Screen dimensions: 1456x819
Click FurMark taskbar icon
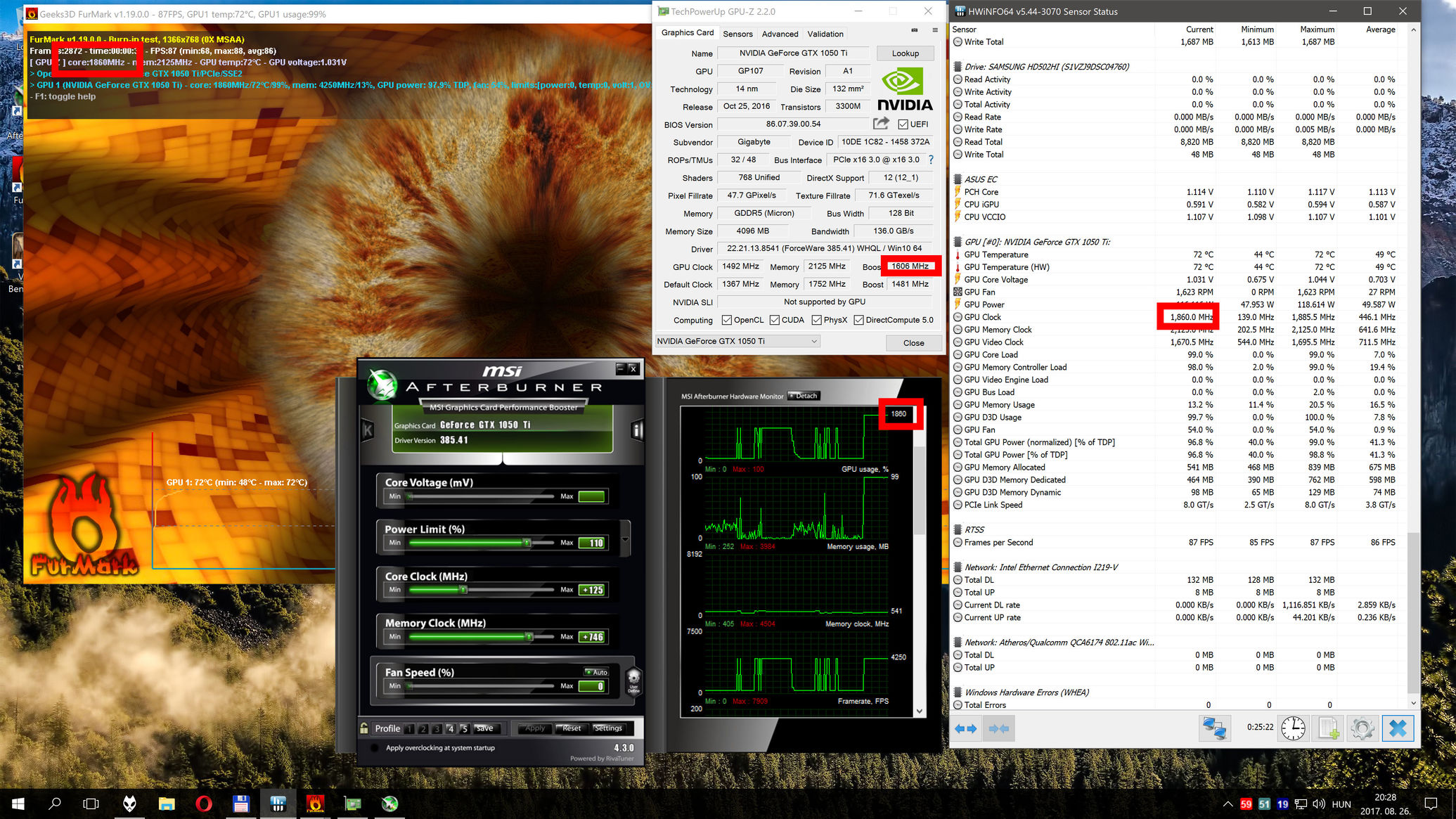pos(315,804)
